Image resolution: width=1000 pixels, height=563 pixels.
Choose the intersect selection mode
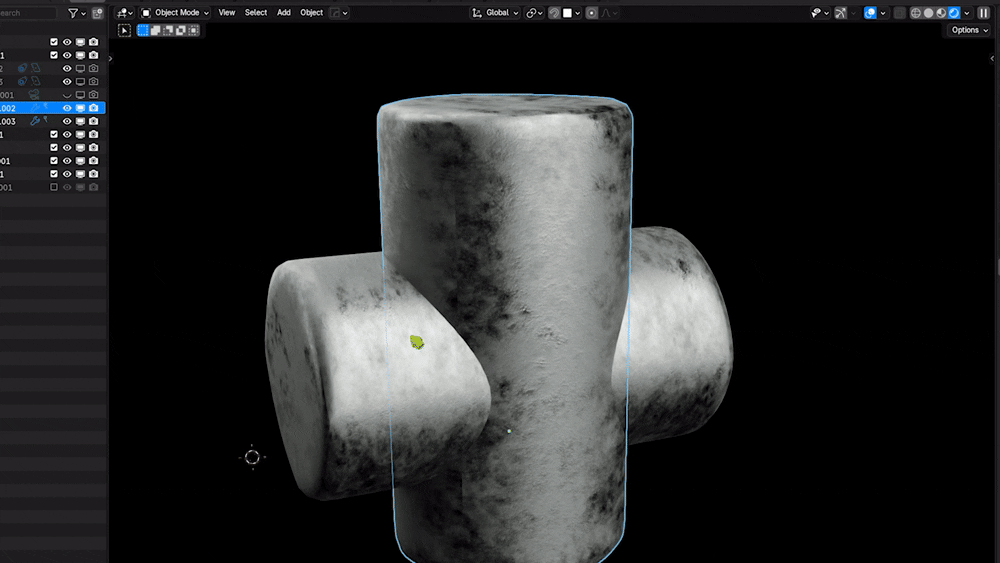click(194, 30)
